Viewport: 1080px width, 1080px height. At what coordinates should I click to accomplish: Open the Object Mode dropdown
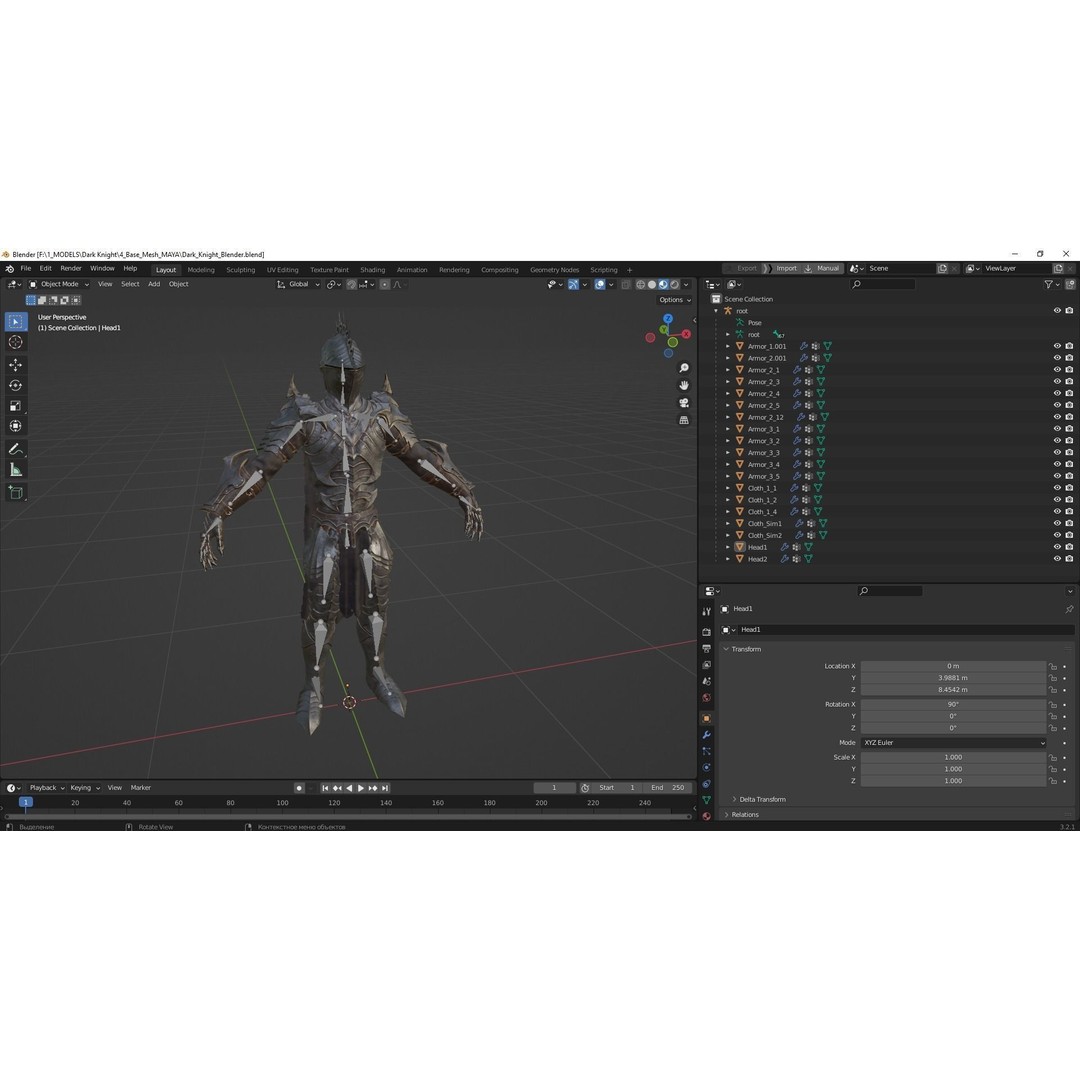tap(59, 284)
